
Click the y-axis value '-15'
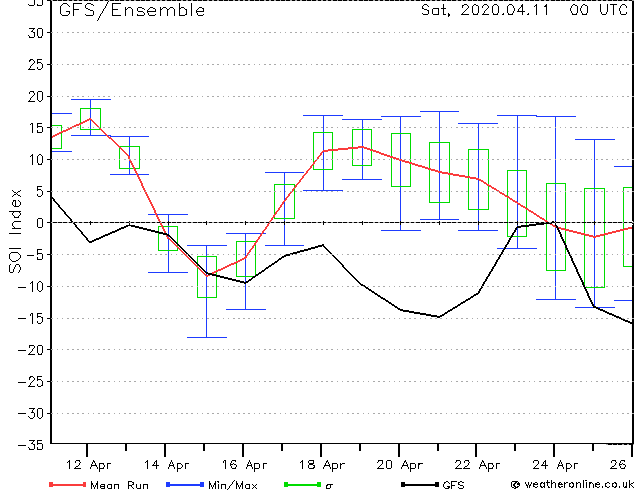[x=30, y=319]
